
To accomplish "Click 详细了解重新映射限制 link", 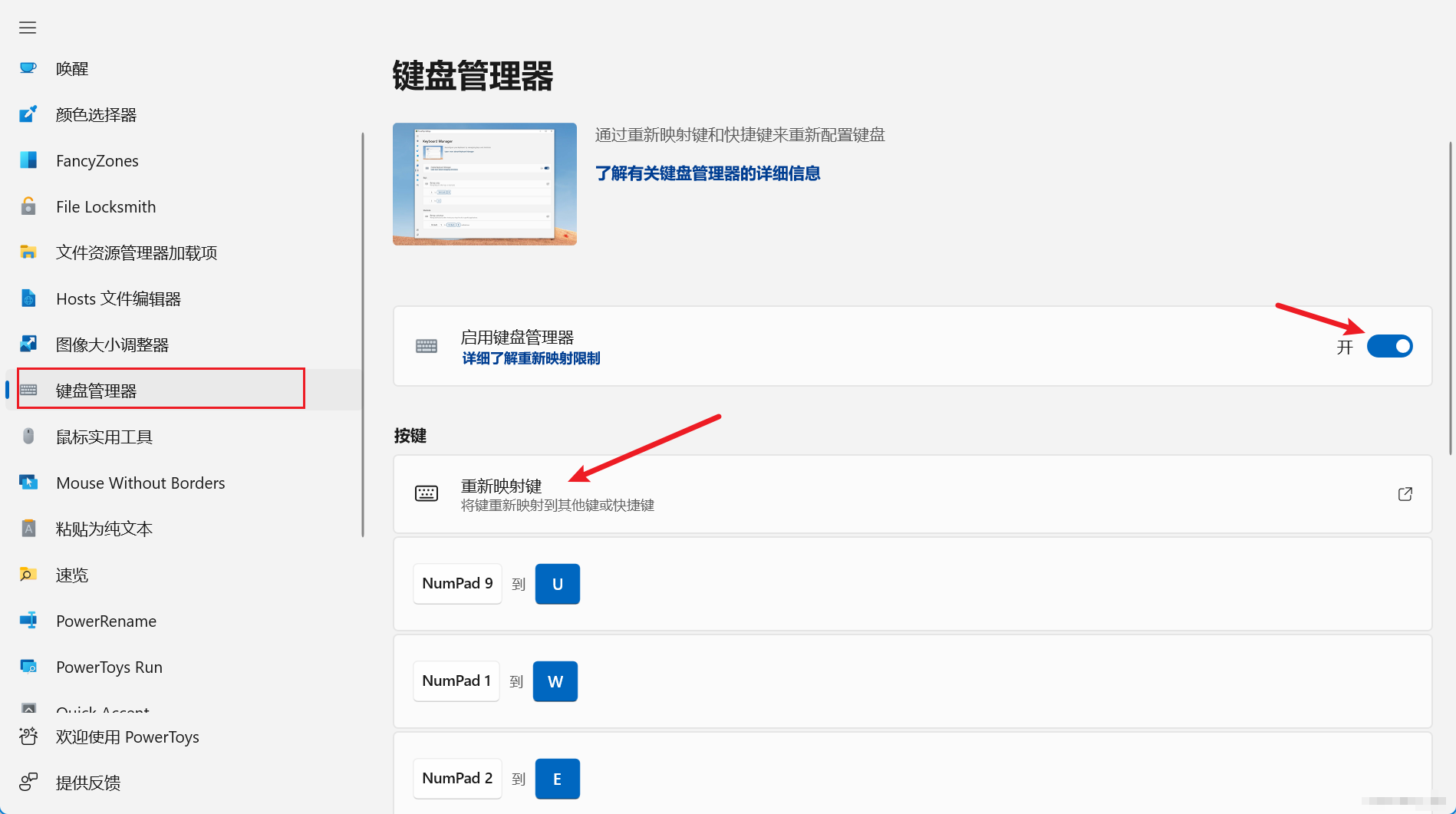I will point(531,358).
